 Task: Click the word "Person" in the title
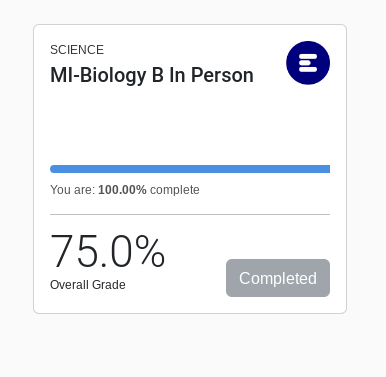[222, 75]
